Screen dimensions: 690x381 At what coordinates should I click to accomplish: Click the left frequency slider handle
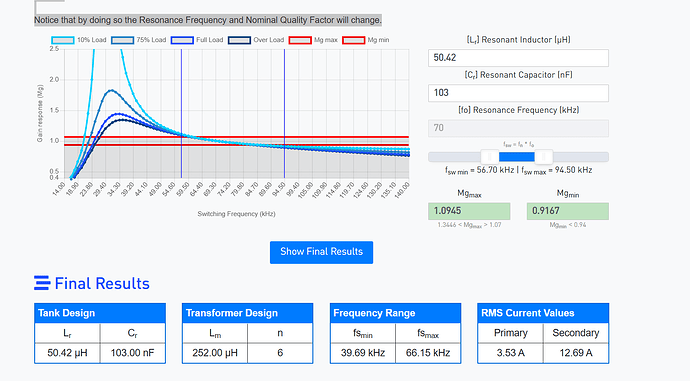point(490,157)
